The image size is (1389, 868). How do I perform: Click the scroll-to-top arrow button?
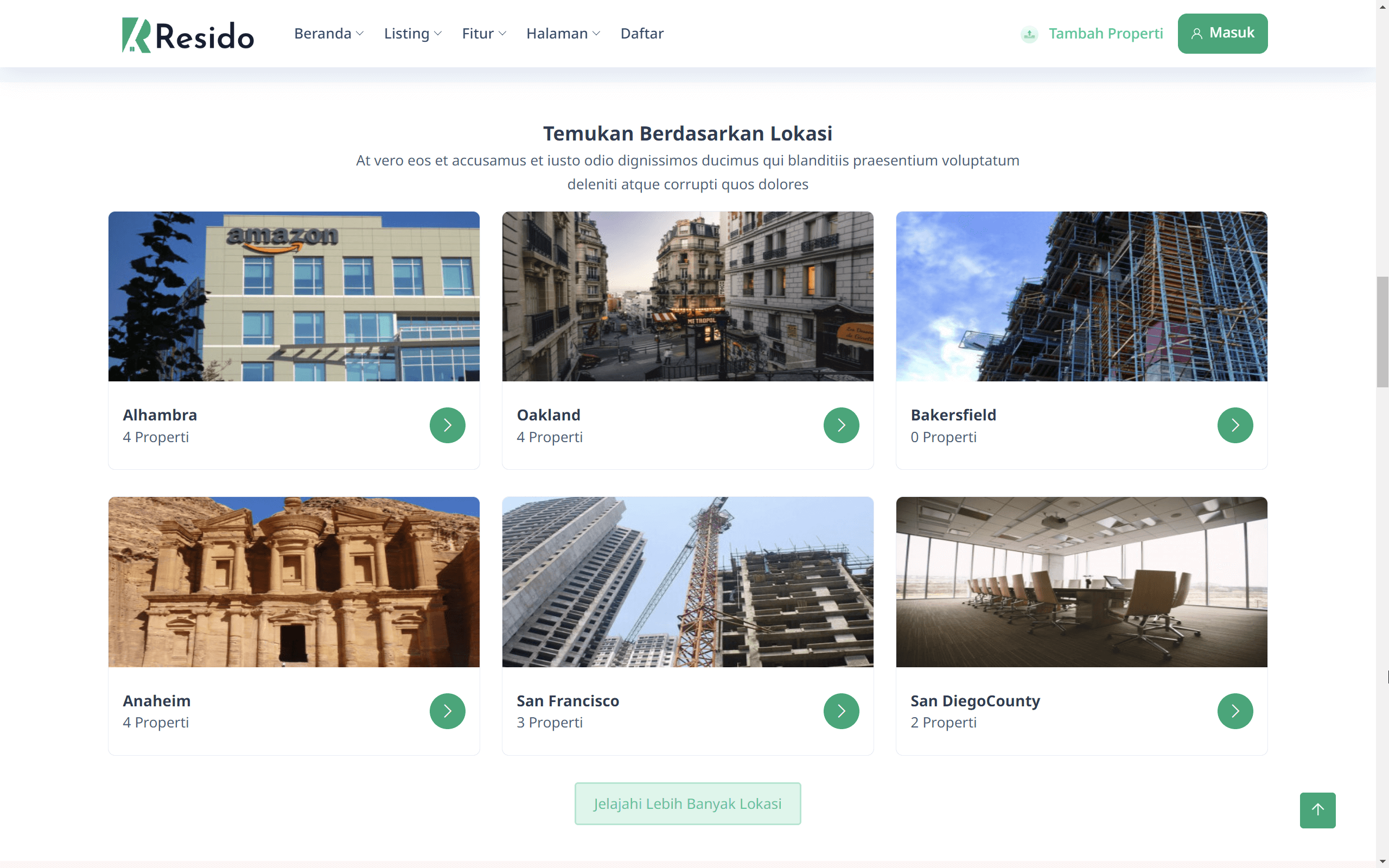pos(1317,810)
